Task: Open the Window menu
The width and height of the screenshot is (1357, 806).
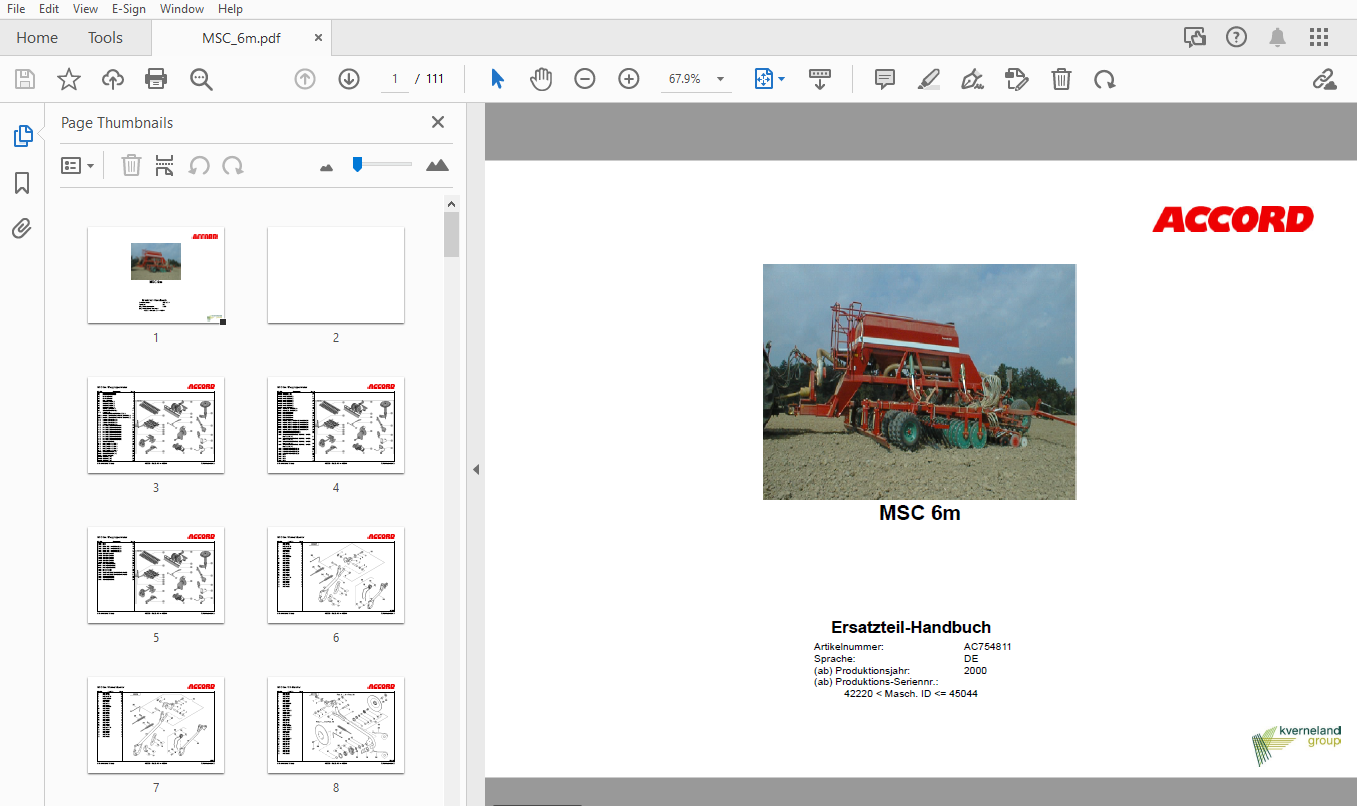Action: point(182,9)
